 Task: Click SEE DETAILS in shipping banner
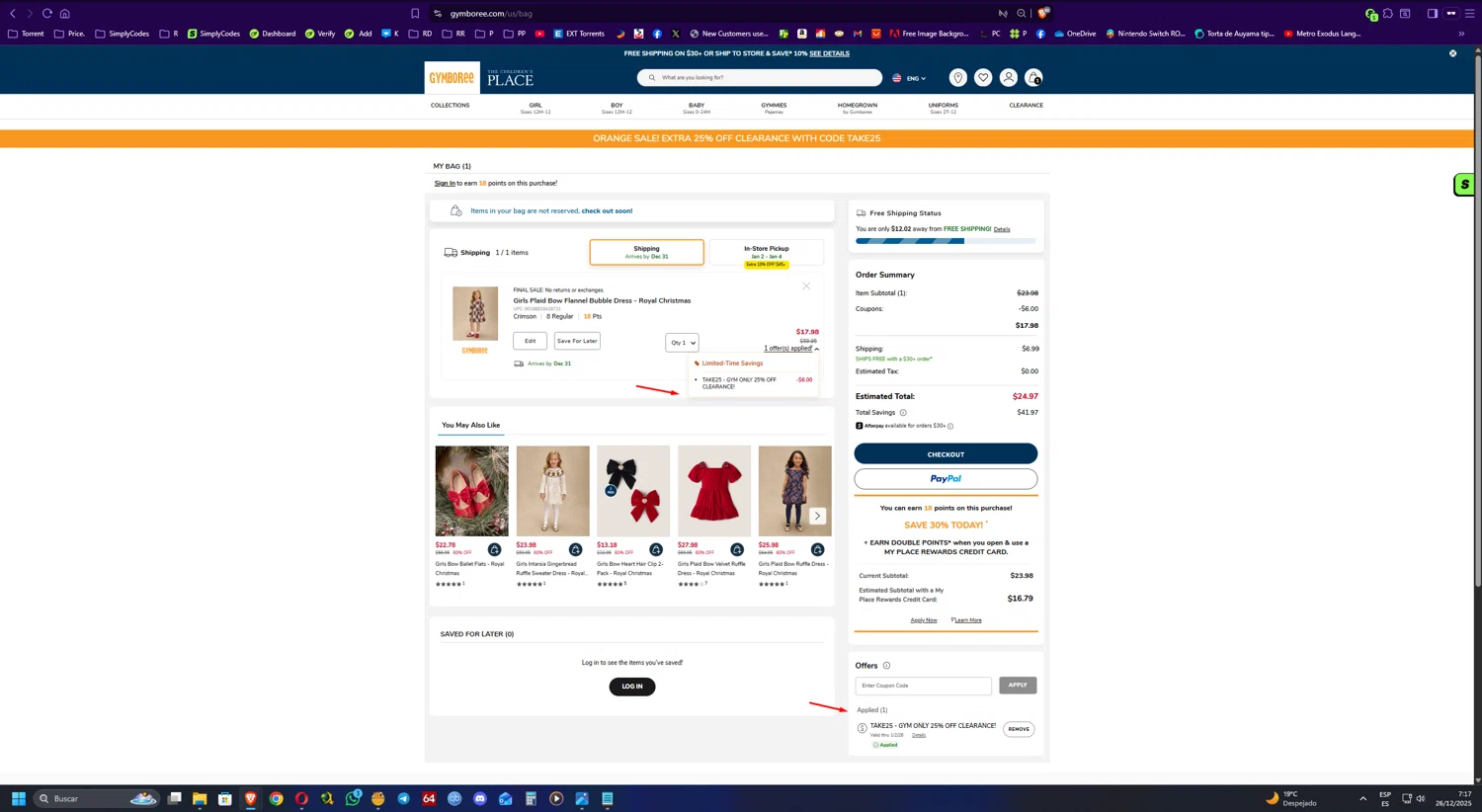(x=829, y=53)
